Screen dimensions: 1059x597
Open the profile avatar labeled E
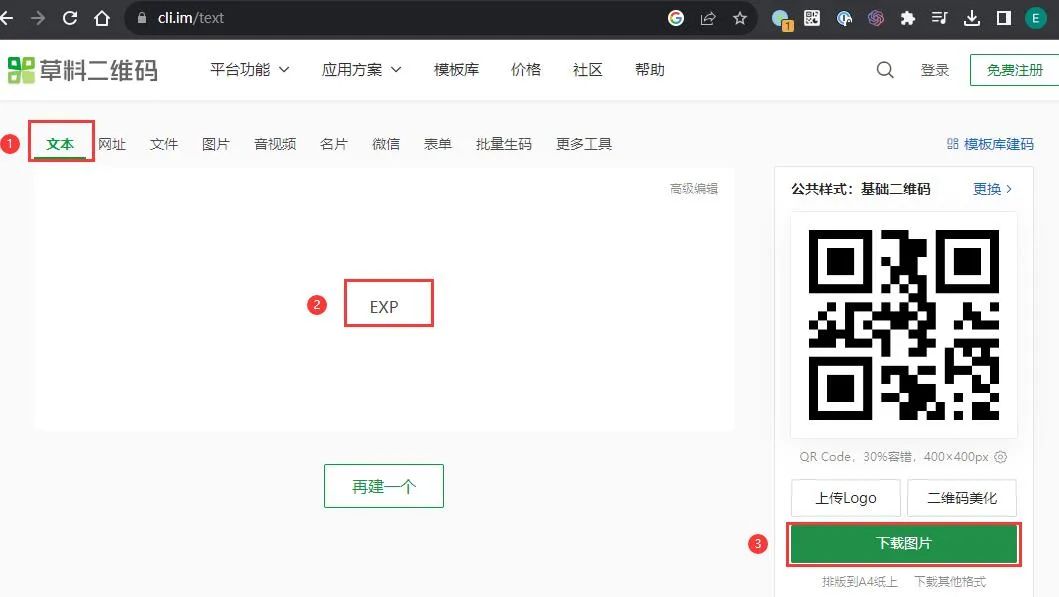1035,18
